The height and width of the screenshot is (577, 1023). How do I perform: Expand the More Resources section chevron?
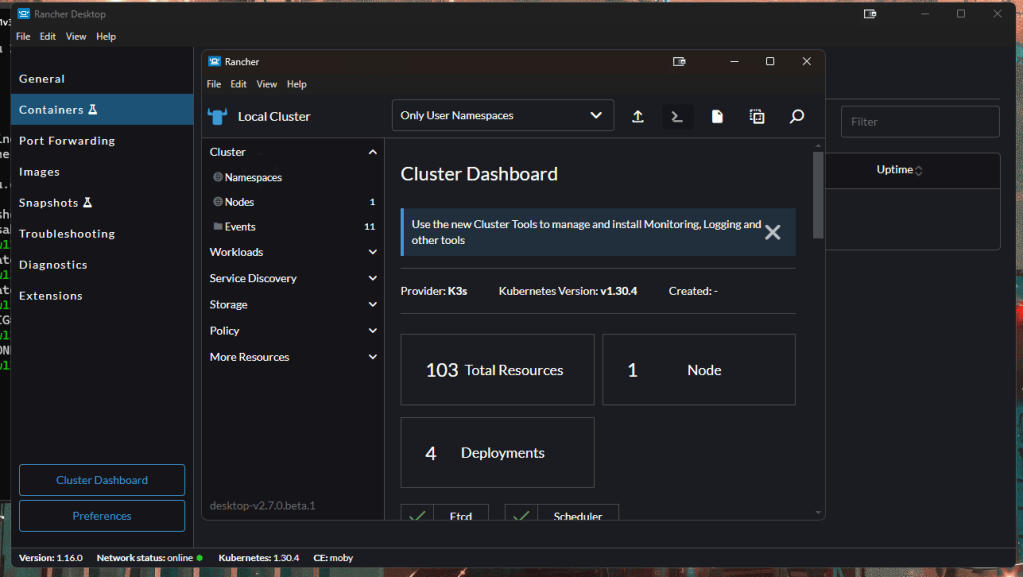(x=373, y=357)
